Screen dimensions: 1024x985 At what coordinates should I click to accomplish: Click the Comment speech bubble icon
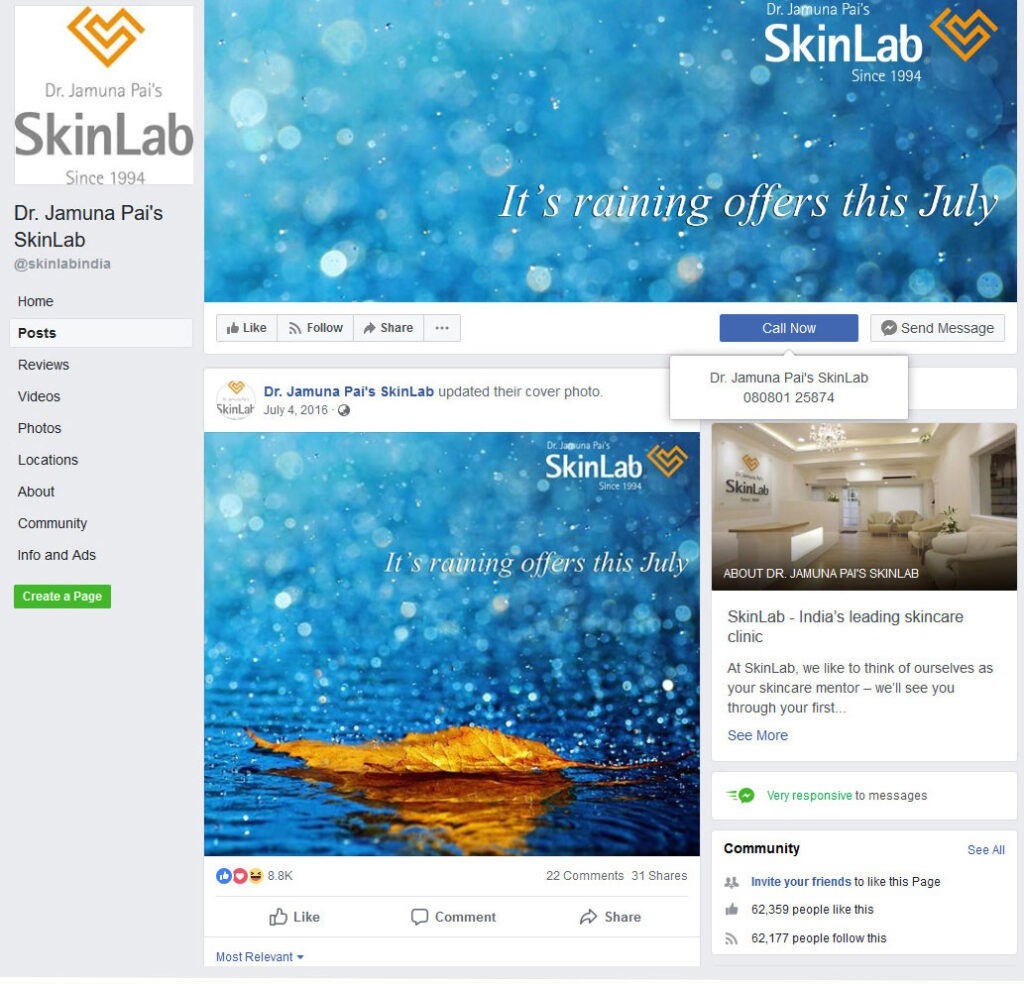point(419,917)
